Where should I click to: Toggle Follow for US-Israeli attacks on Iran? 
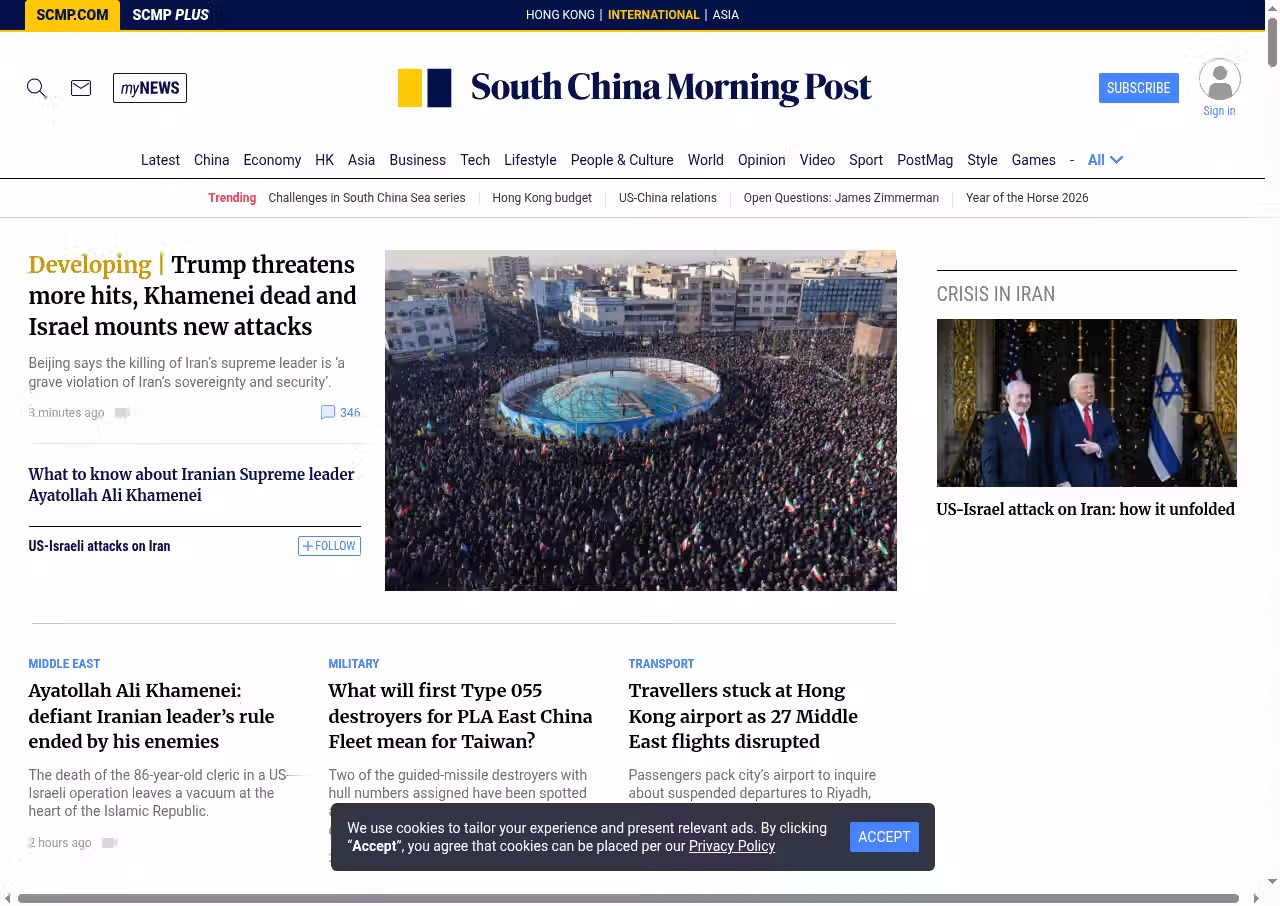coord(329,546)
